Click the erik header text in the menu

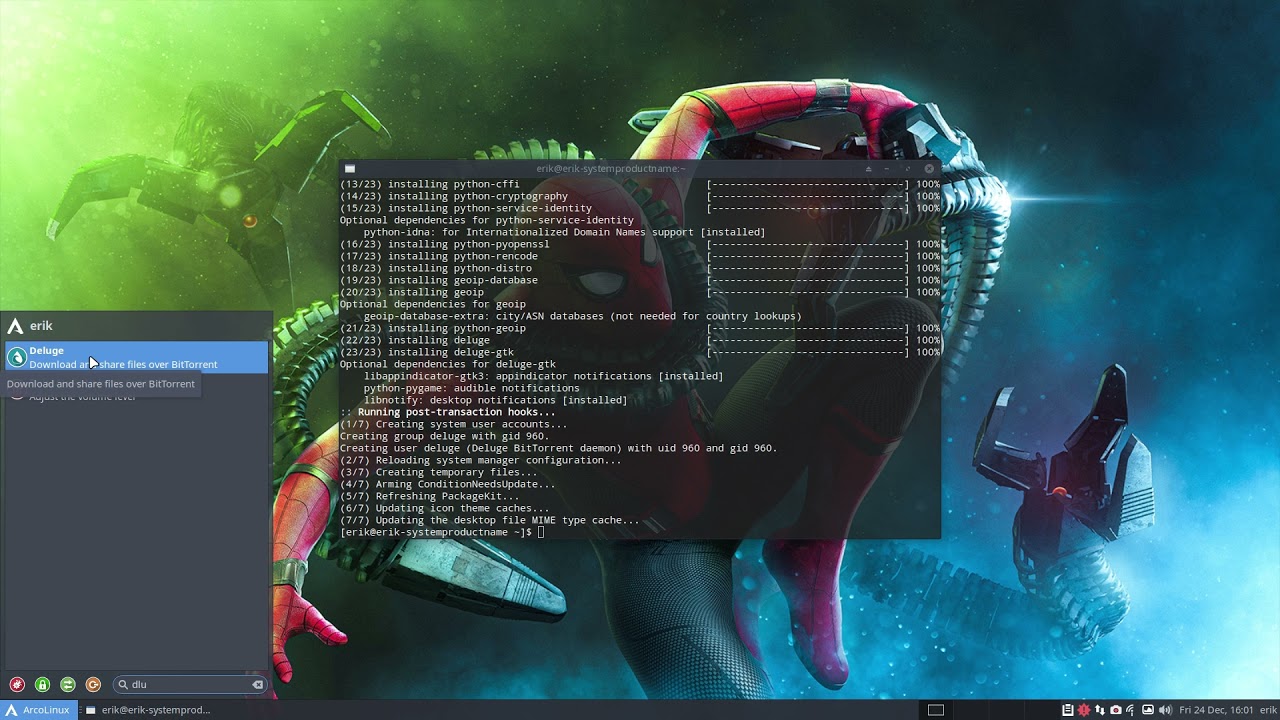[x=41, y=326]
